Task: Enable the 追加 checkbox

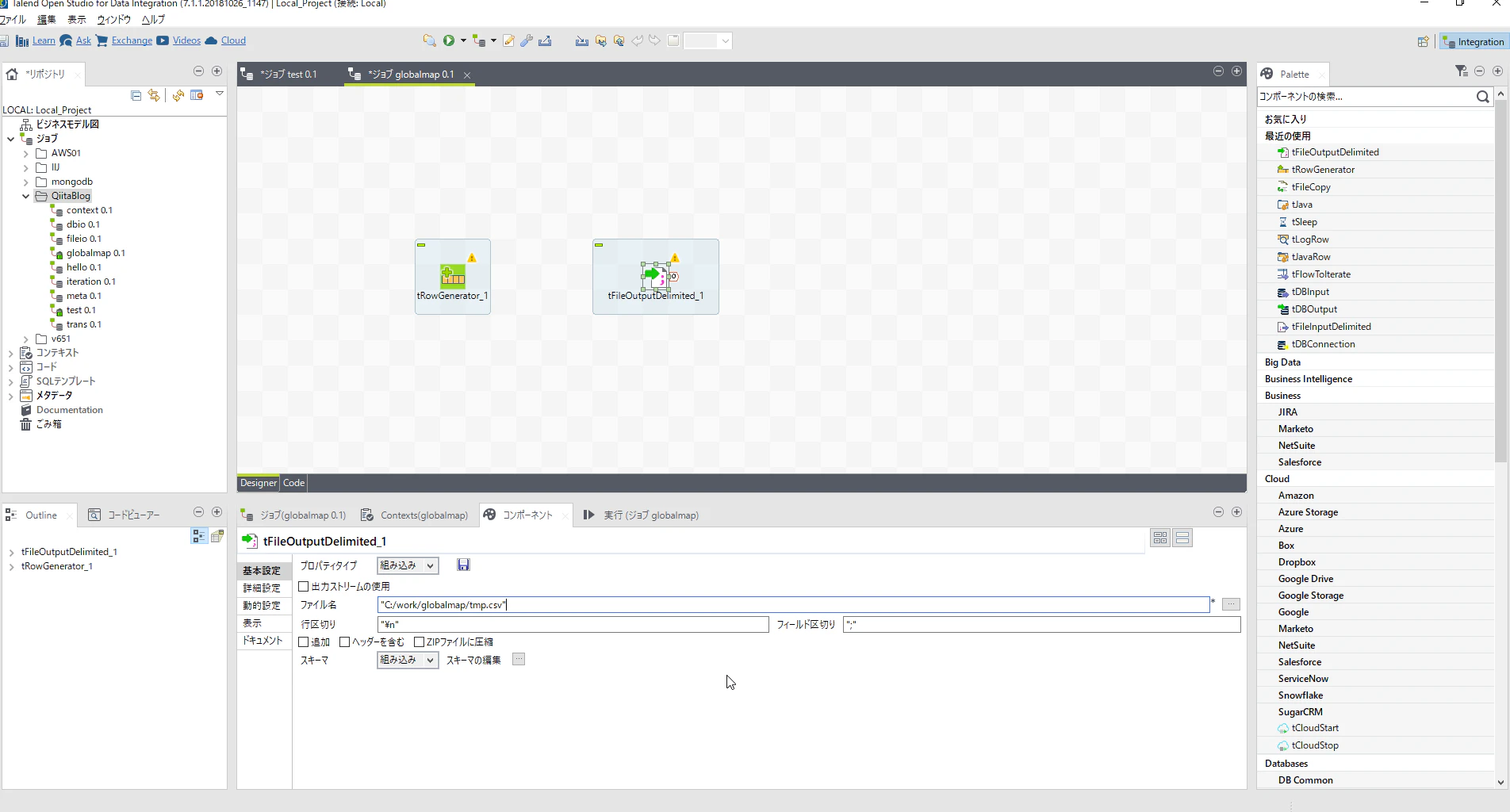Action: [303, 642]
